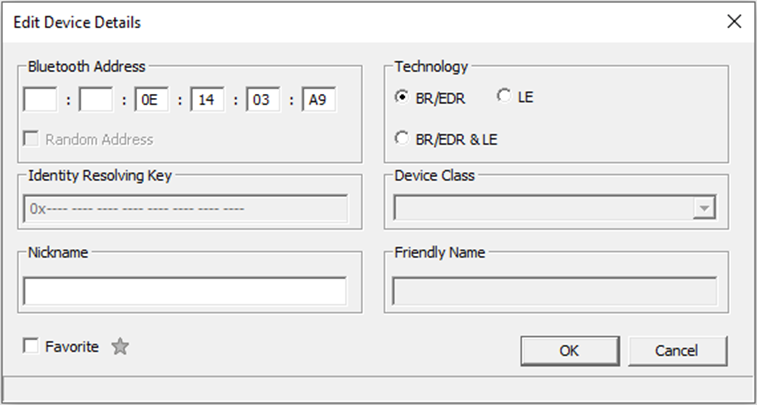Click the Edit Device Details title text
The width and height of the screenshot is (757, 405).
click(x=77, y=22)
